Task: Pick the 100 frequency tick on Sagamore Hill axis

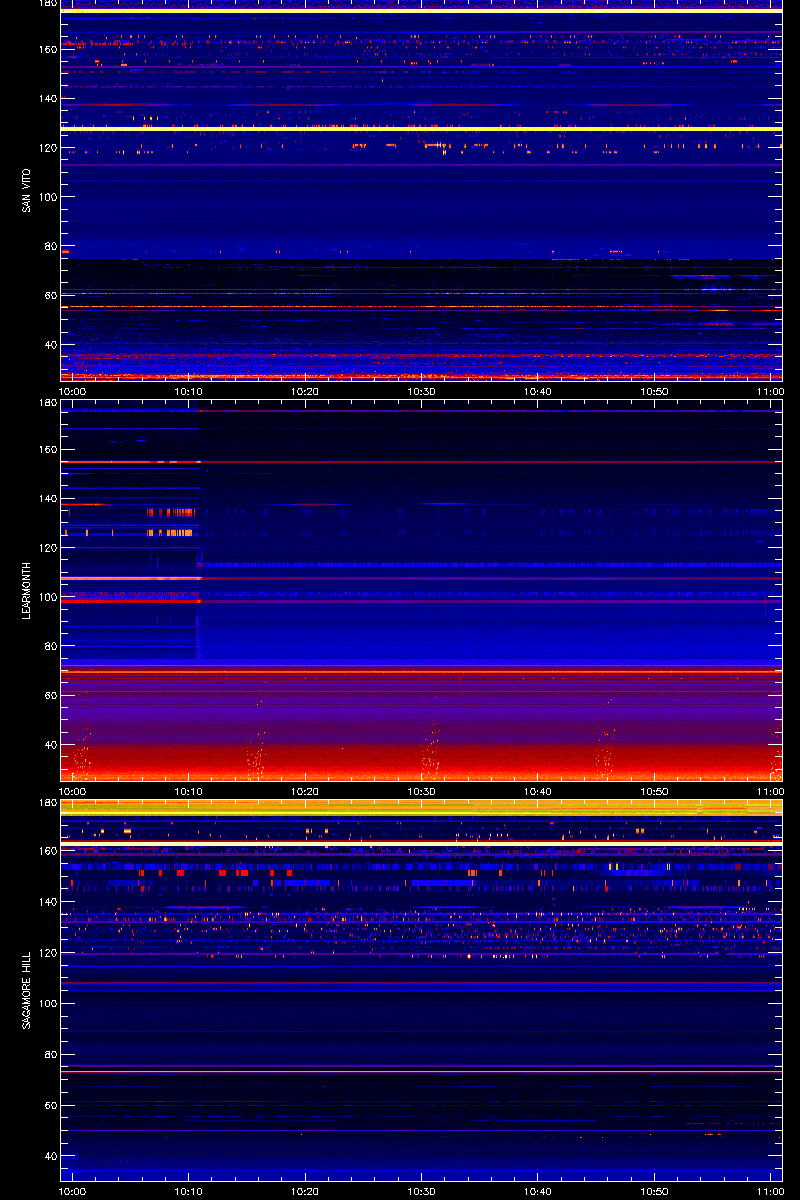Action: coord(47,1003)
